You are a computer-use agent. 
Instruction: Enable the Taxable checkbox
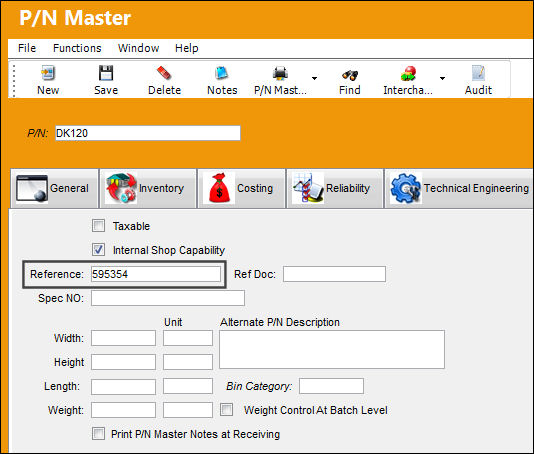(98, 225)
